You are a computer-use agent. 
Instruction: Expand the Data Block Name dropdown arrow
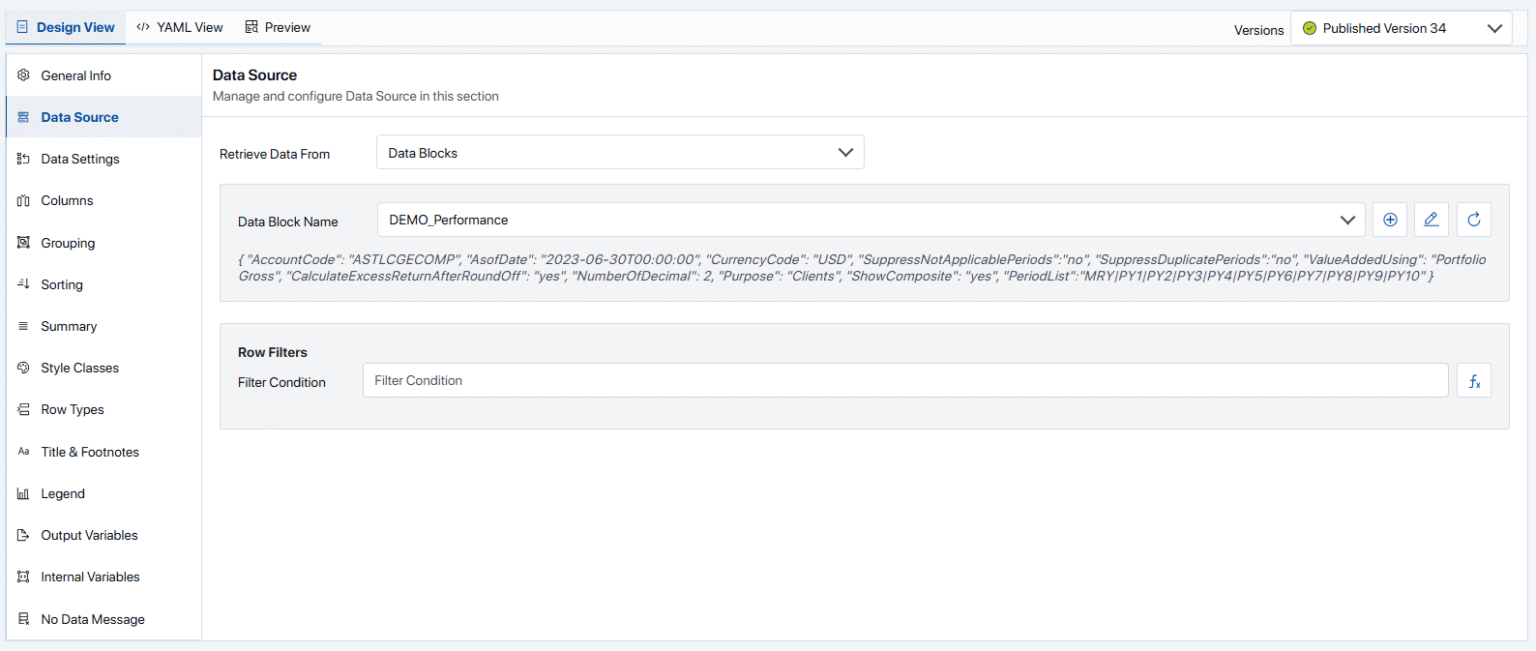tap(1346, 220)
